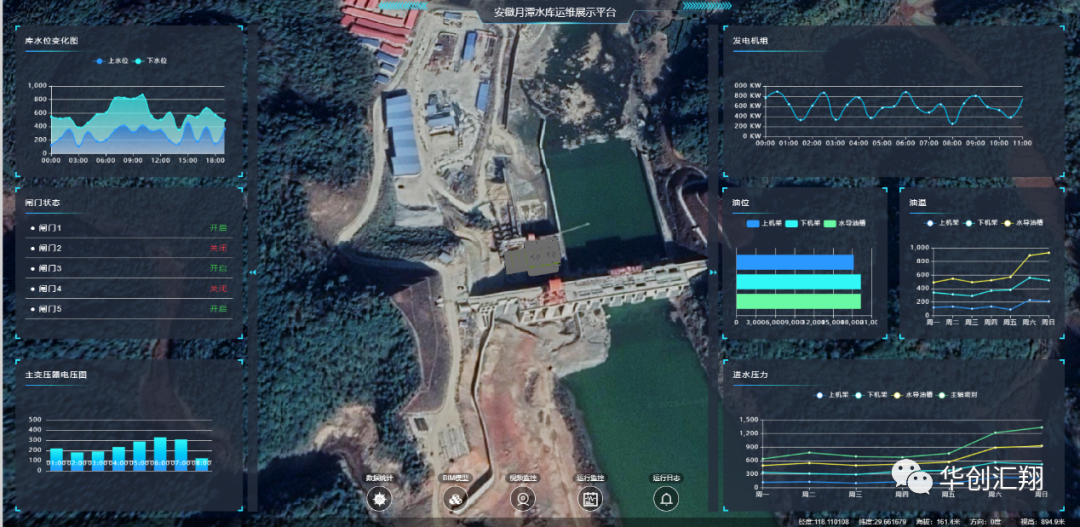Image resolution: width=1080 pixels, height=527 pixels.
Task: Open the 运行日志 bell icon
Action: pyautogui.click(x=666, y=498)
